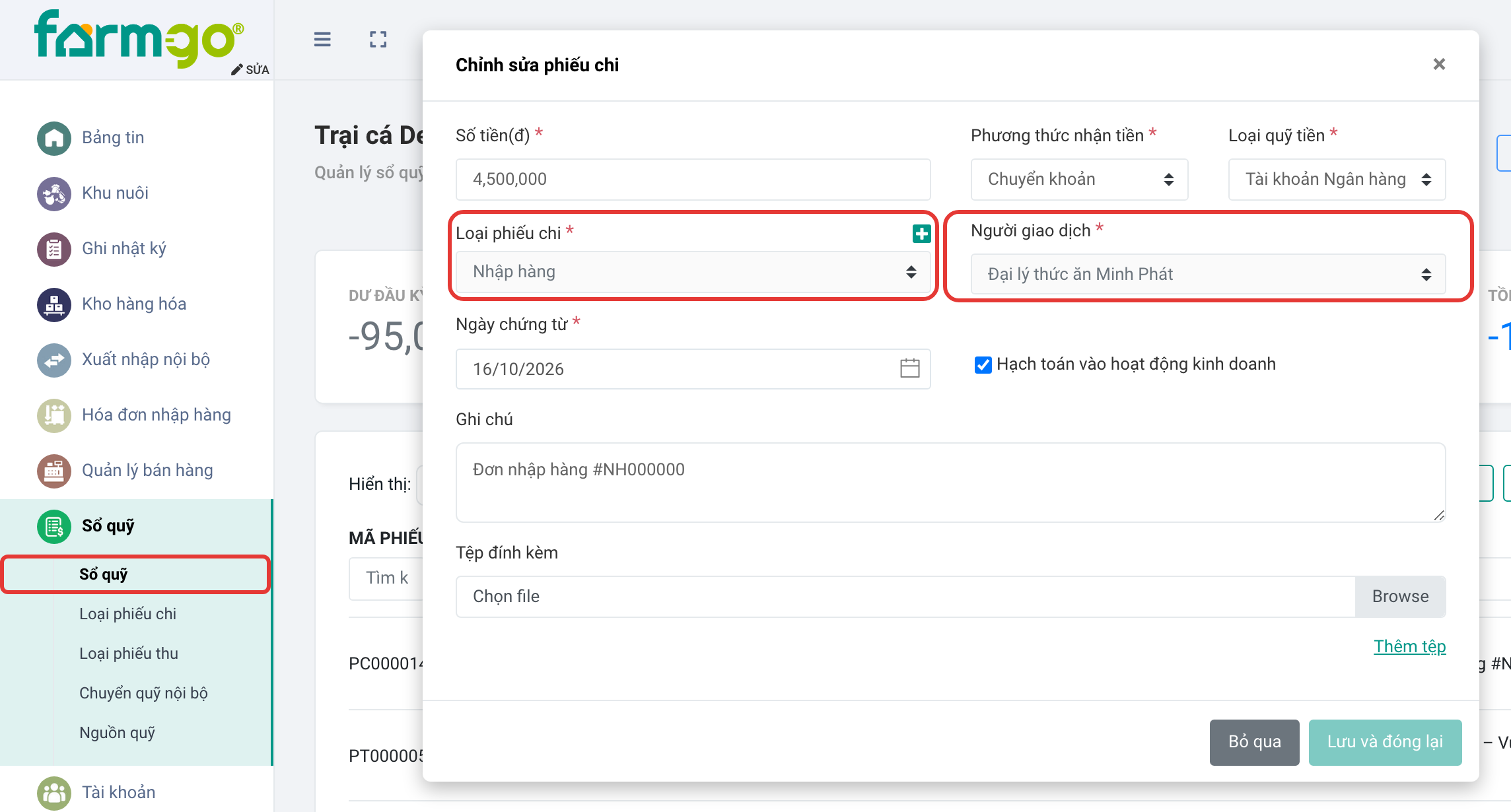Image resolution: width=1511 pixels, height=812 pixels.
Task: Expand the Loại phiếu chi Nhập hàng dropdown
Action: click(693, 271)
